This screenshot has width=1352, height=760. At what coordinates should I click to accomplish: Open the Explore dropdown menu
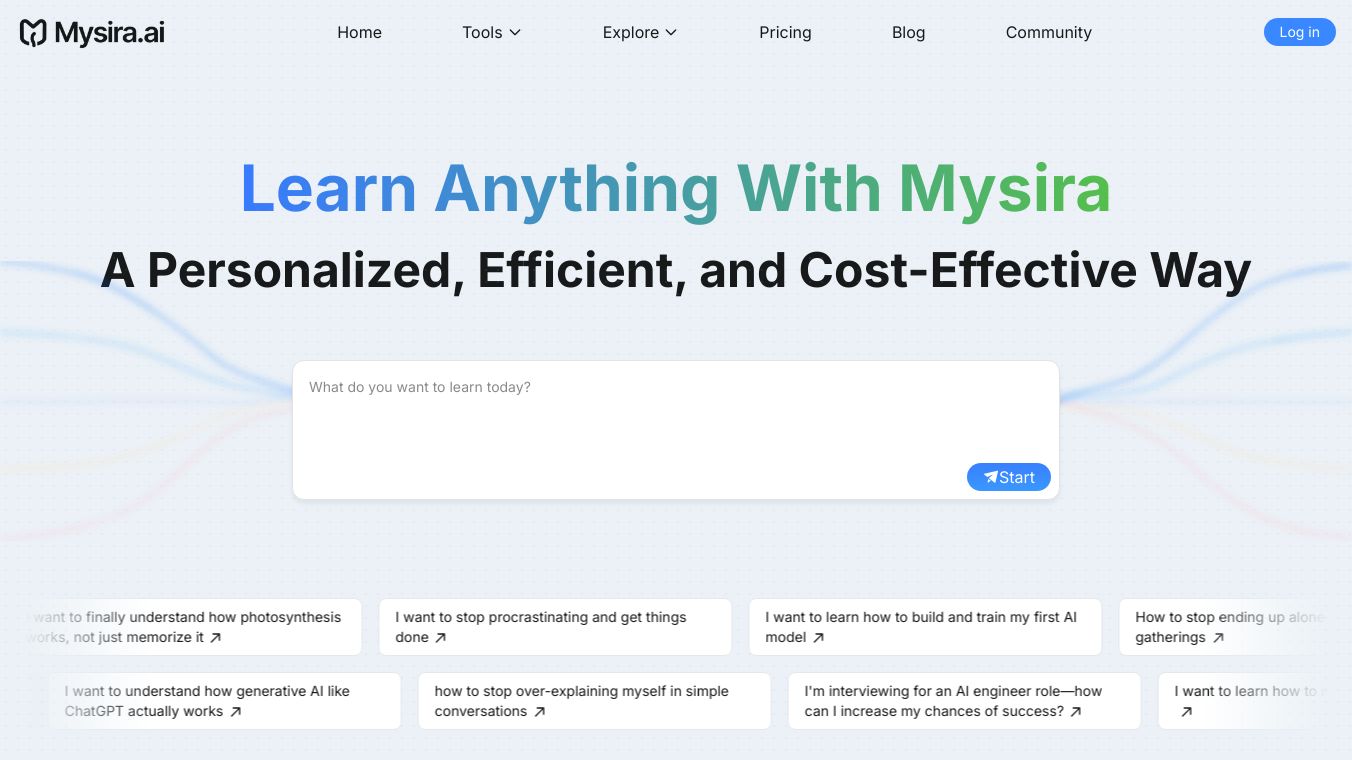point(640,32)
